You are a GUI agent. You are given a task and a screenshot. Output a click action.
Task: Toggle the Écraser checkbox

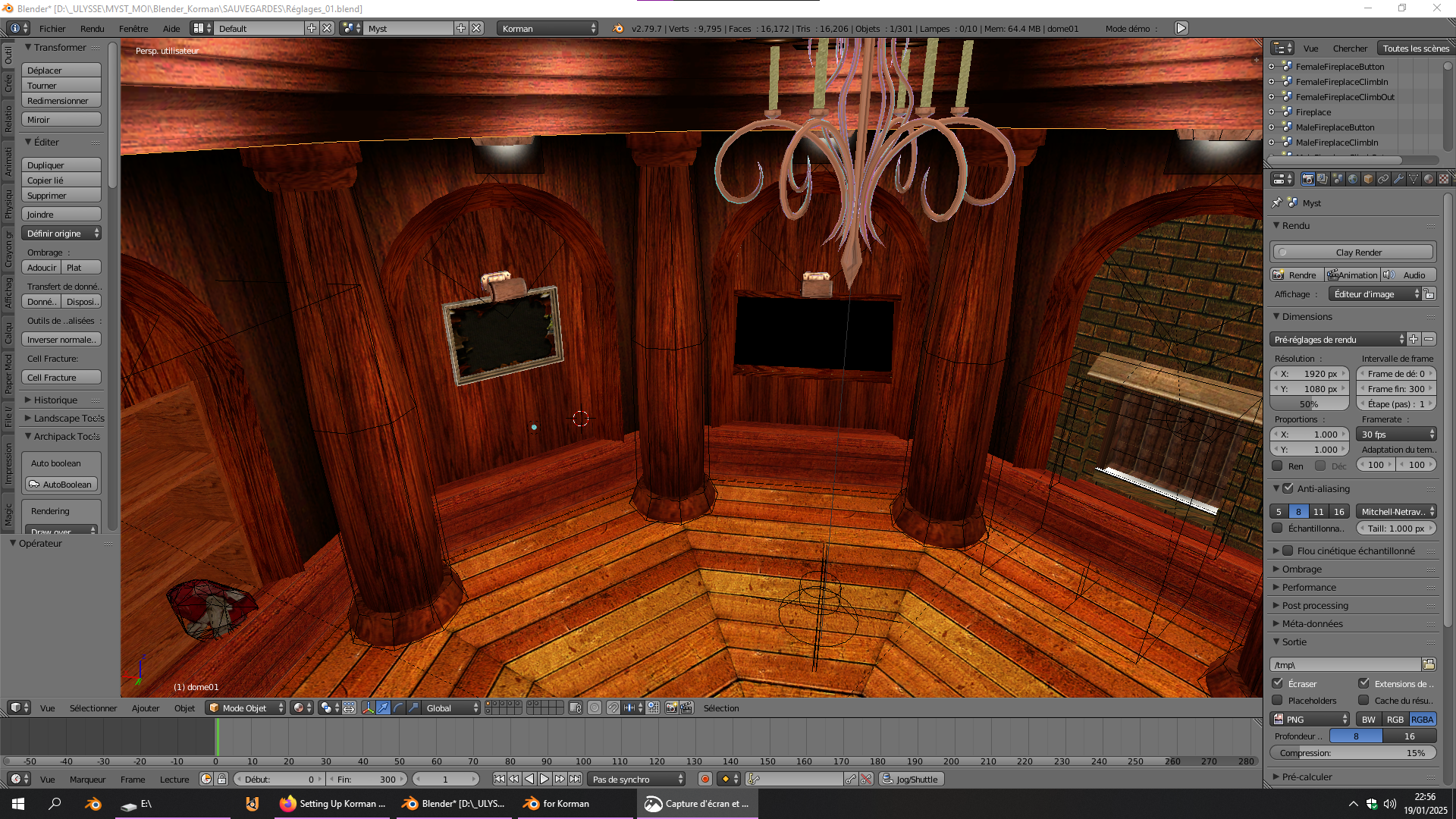pos(1277,683)
